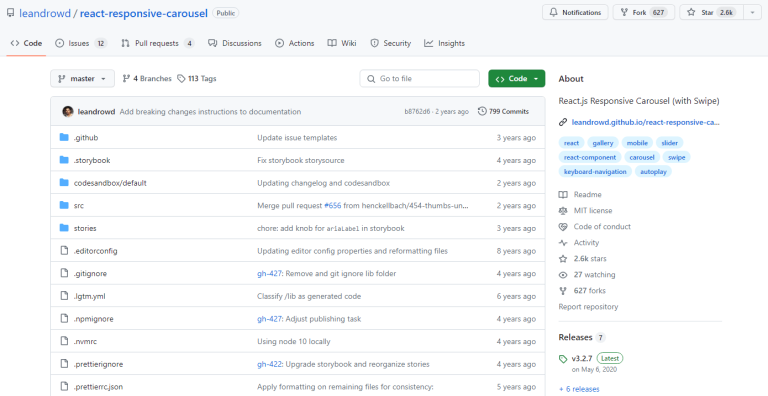Open the v3.2.7 latest release
This screenshot has width=768, height=396.
pyautogui.click(x=582, y=358)
